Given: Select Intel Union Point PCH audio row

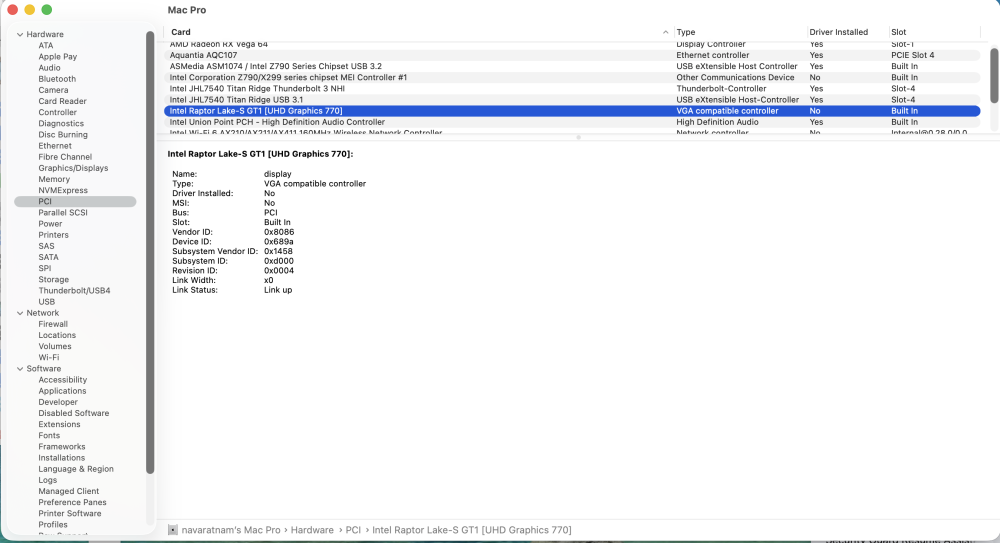Looking at the screenshot, I should coord(572,123).
